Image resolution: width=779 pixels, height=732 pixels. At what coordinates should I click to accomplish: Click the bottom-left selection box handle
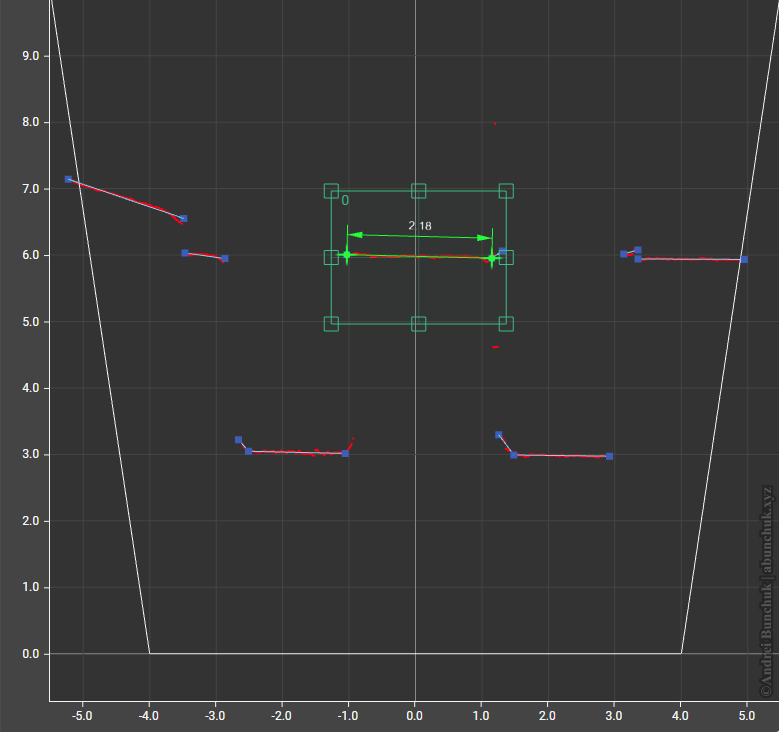tap(331, 323)
